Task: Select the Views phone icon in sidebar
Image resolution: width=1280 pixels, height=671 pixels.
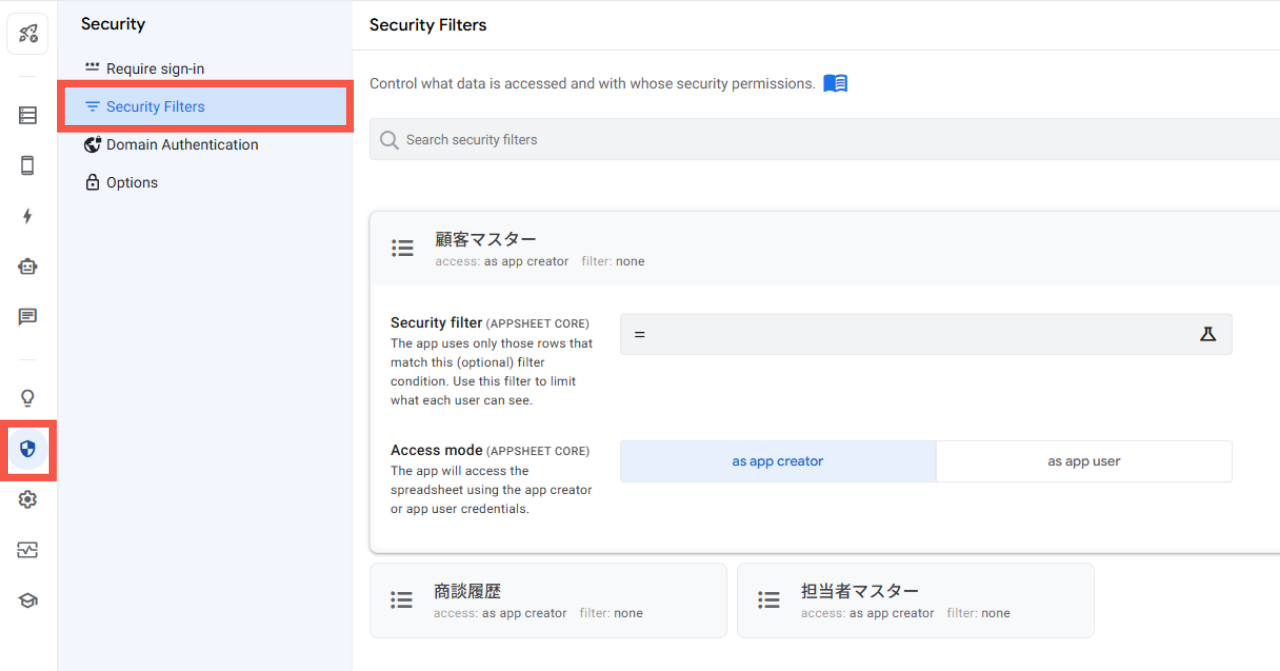Action: [x=27, y=165]
